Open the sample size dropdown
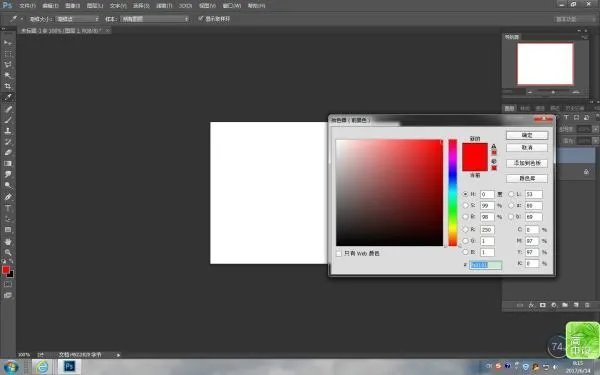600x375 pixels. 78,19
